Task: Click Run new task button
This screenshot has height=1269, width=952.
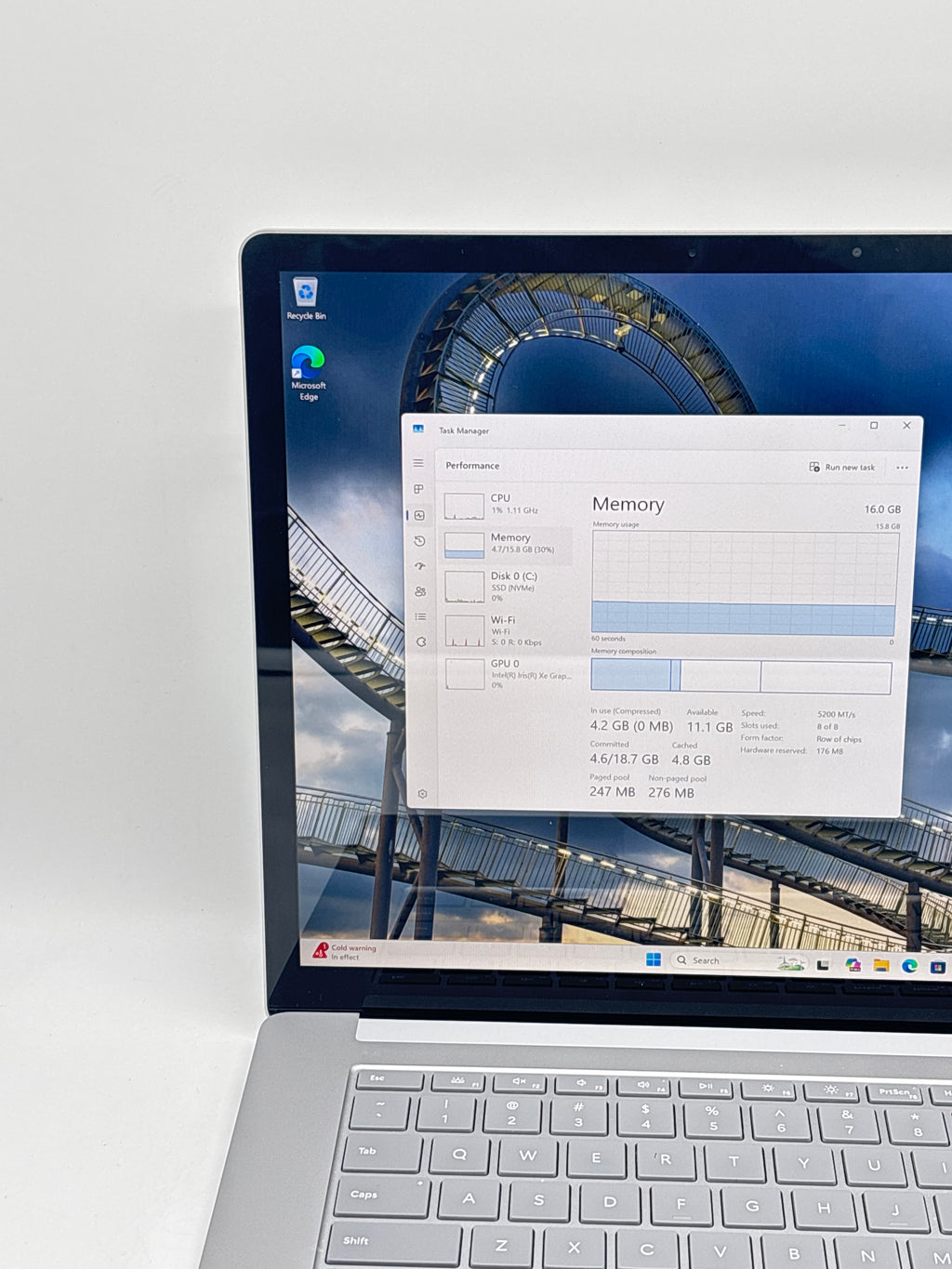Action: (x=842, y=467)
